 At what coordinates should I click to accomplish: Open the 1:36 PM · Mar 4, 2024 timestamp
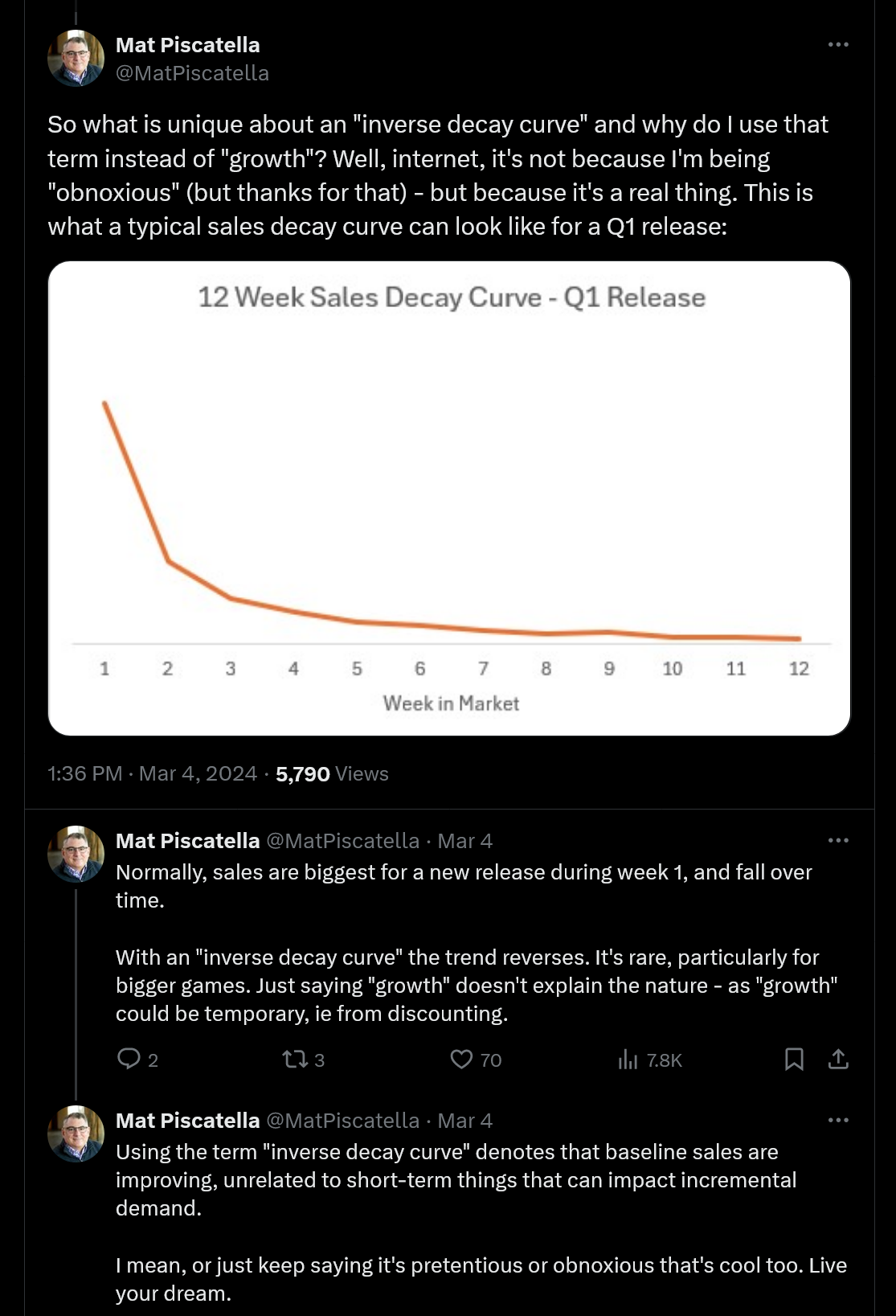tap(152, 773)
